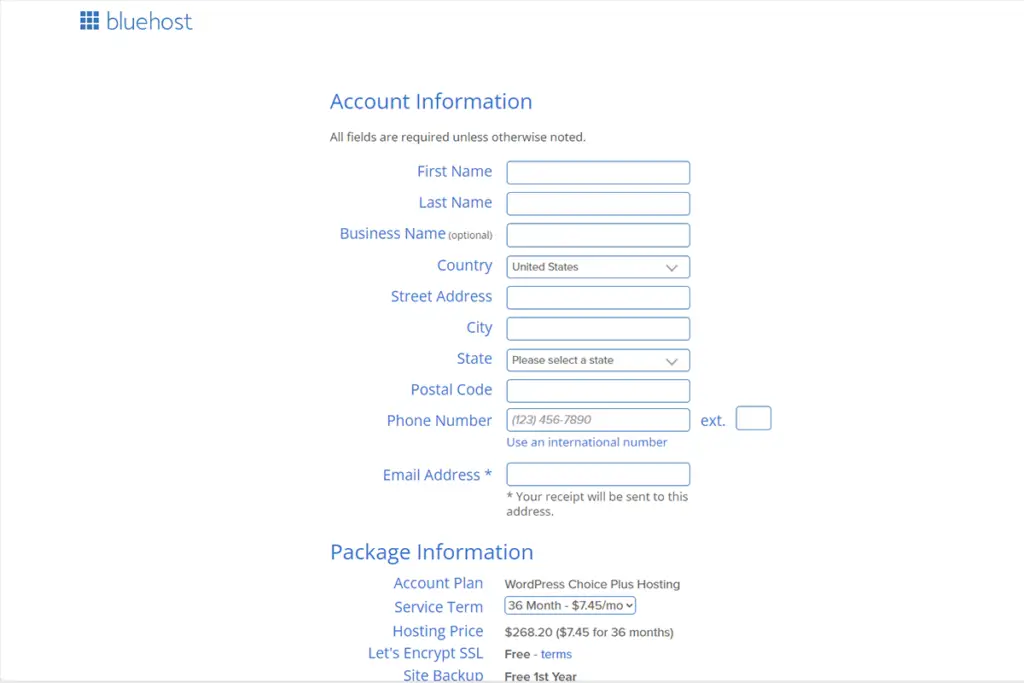
Task: Click the 'Phone Number' label
Action: point(439,421)
